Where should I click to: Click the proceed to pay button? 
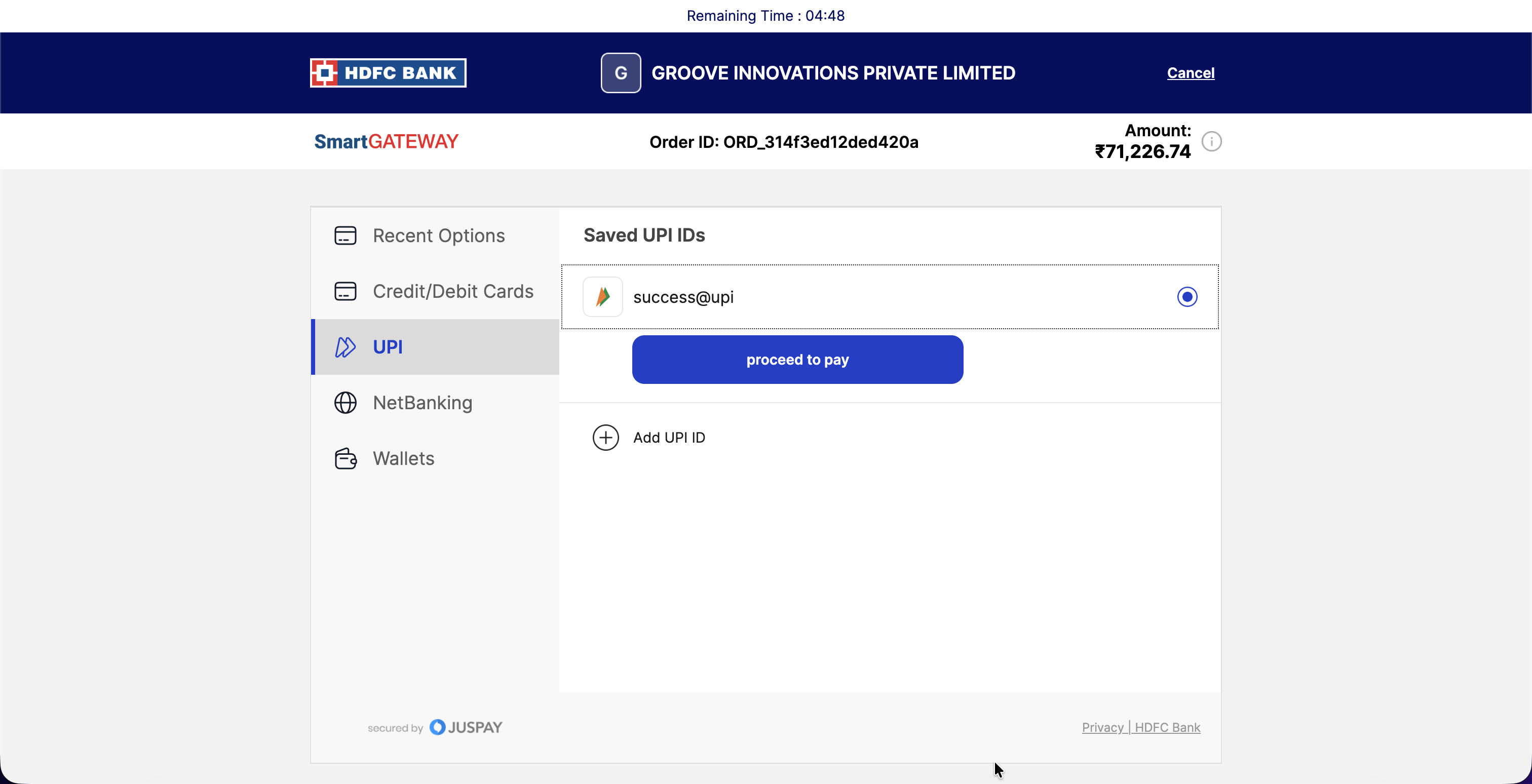point(797,360)
